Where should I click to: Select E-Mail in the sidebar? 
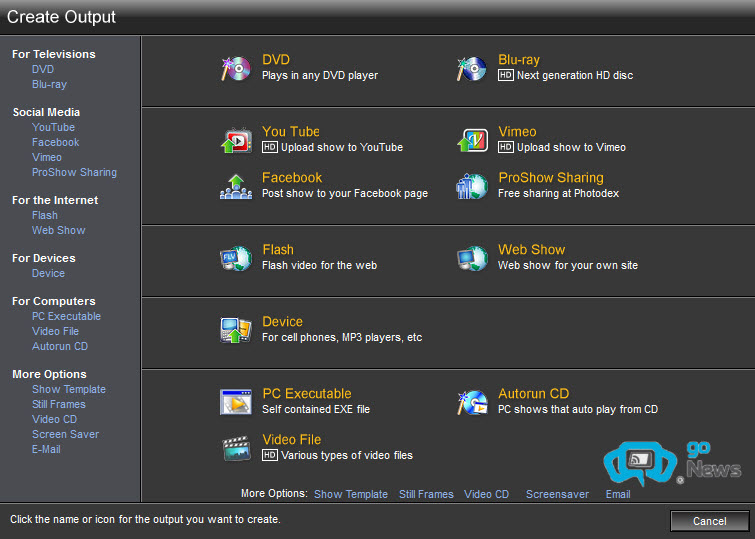pos(46,449)
